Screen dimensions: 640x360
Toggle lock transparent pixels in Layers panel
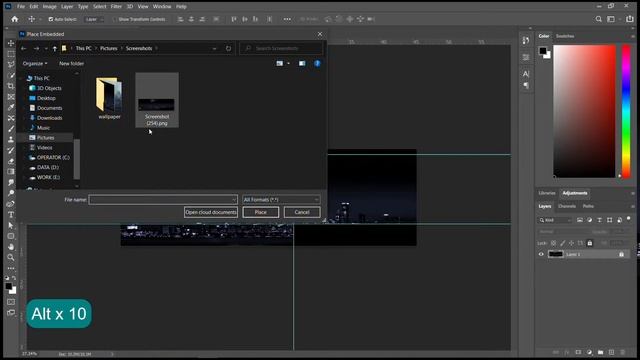click(553, 243)
